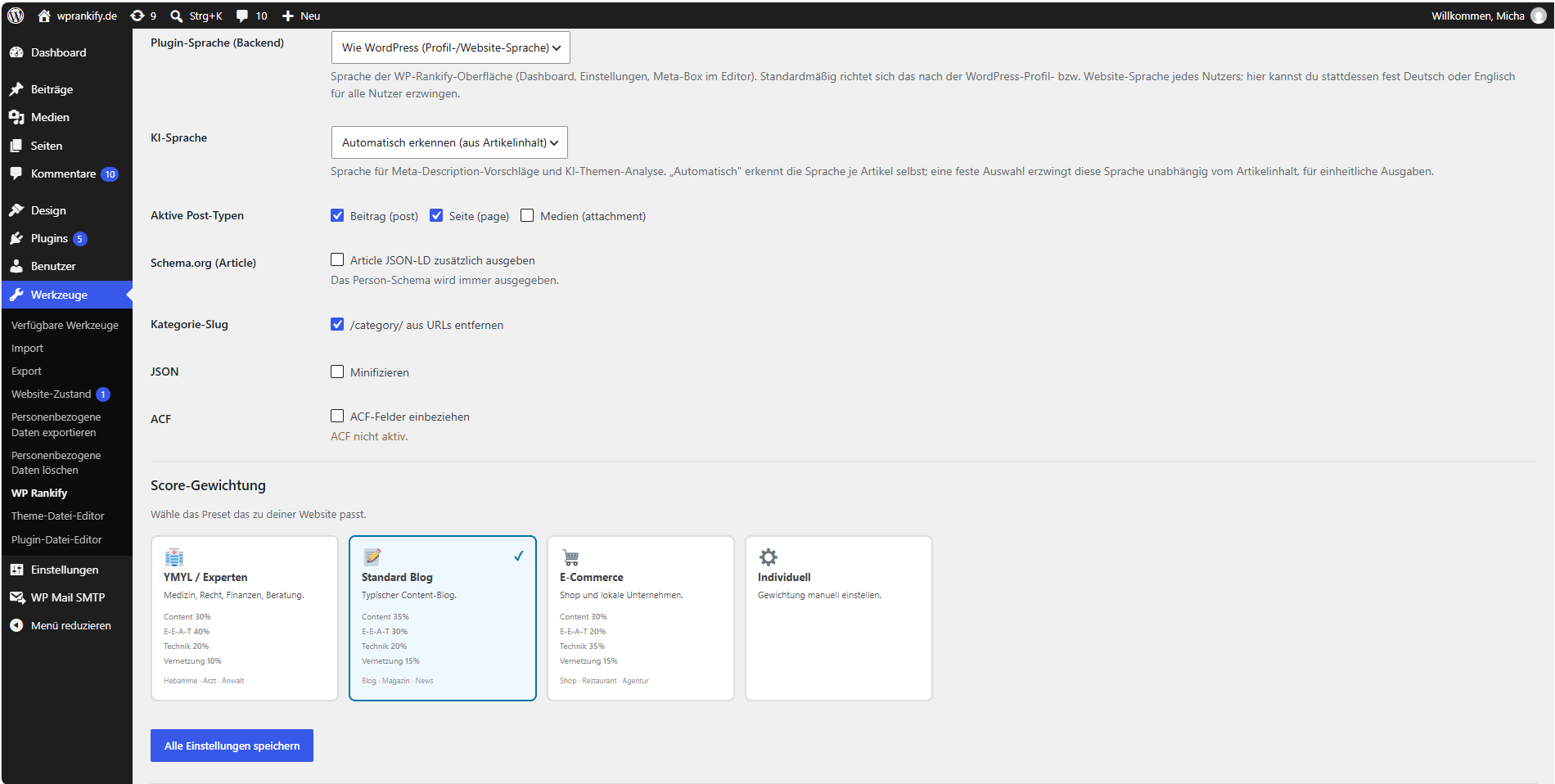Viewport: 1555px width, 784px height.
Task: Click the Standard Blog notepad icon
Action: (x=372, y=557)
